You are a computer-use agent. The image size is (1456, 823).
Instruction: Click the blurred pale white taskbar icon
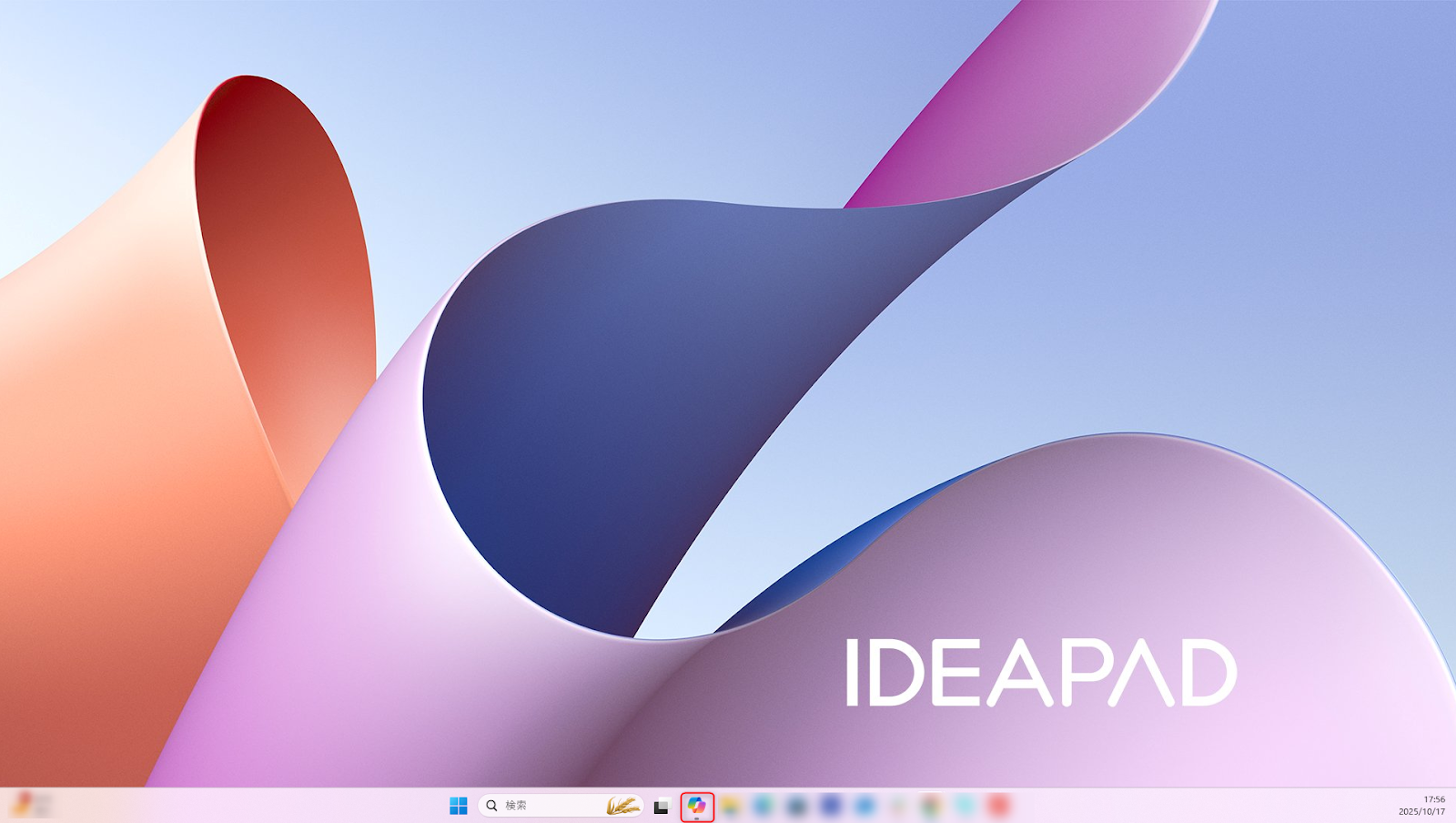(x=898, y=806)
